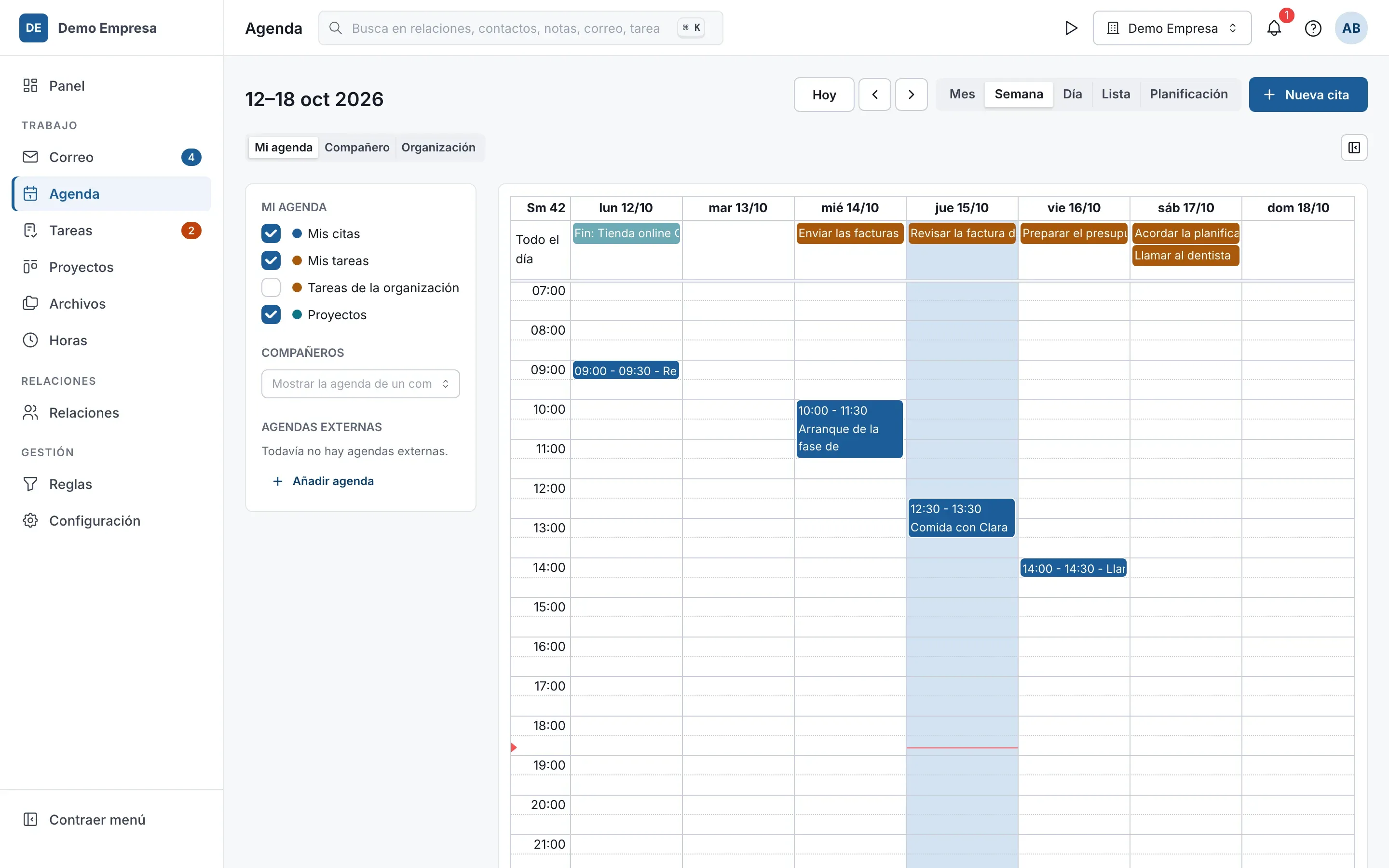
Task: Open the Comida con Clara appointment
Action: point(961,518)
